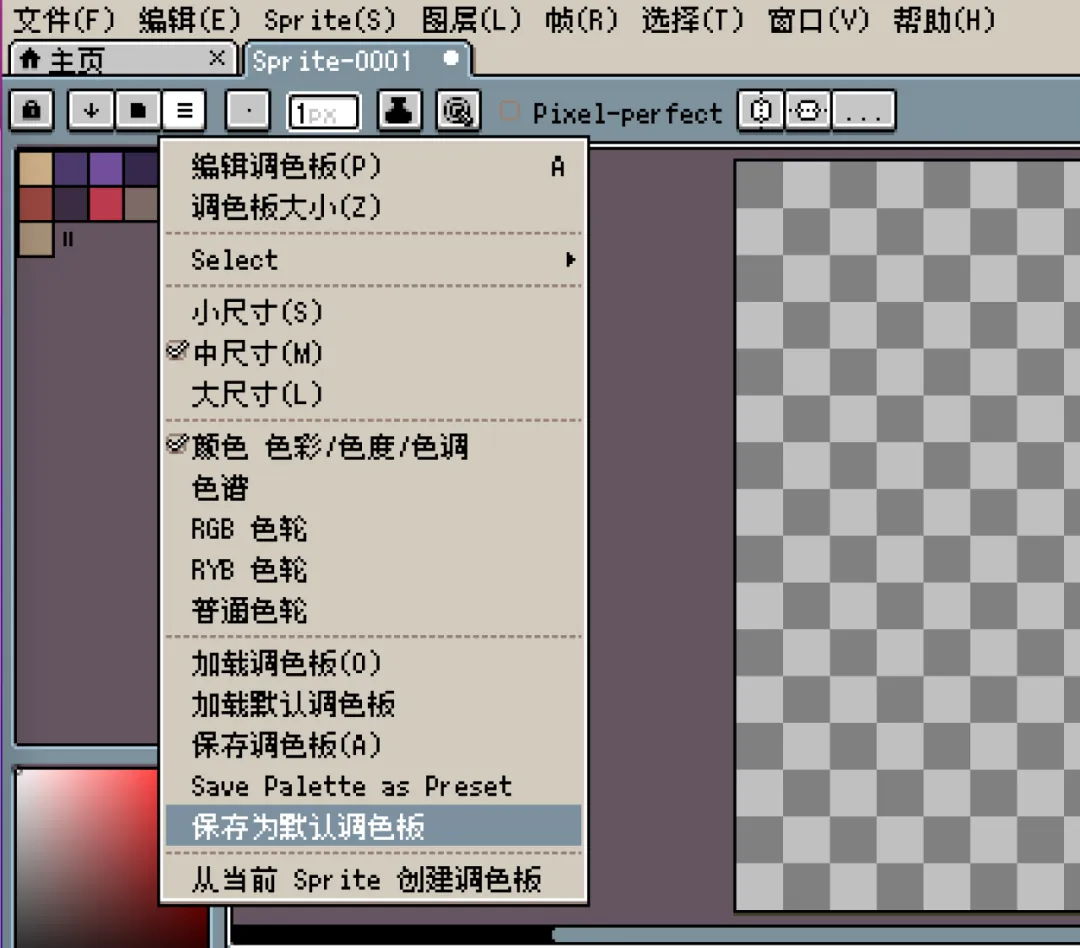Viewport: 1080px width, 948px height.
Task: Click the ink mode button
Action: click(399, 110)
